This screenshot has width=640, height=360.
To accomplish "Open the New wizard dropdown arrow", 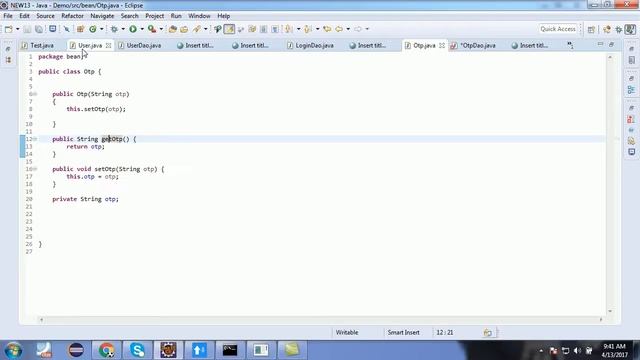I will tap(18, 29).
